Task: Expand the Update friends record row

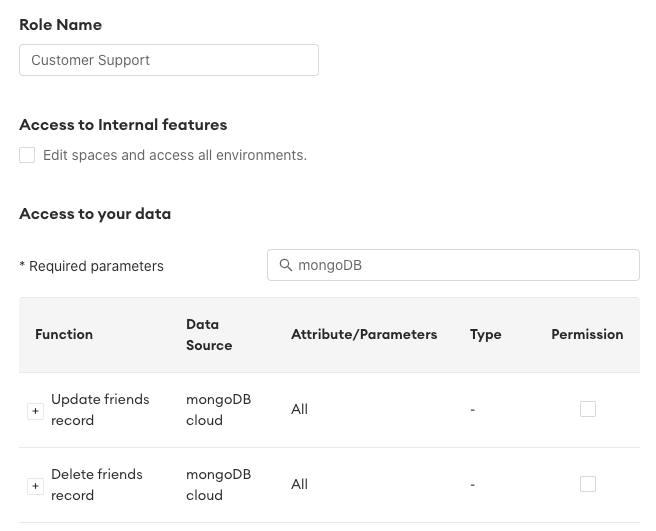Action: (x=35, y=411)
